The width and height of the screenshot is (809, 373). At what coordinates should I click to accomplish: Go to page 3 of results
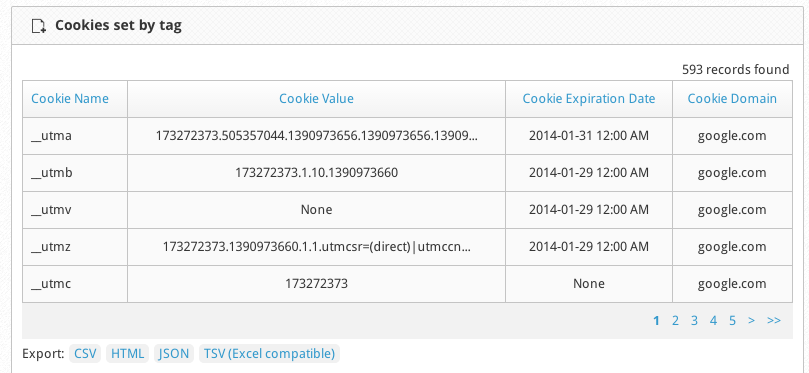[694, 320]
